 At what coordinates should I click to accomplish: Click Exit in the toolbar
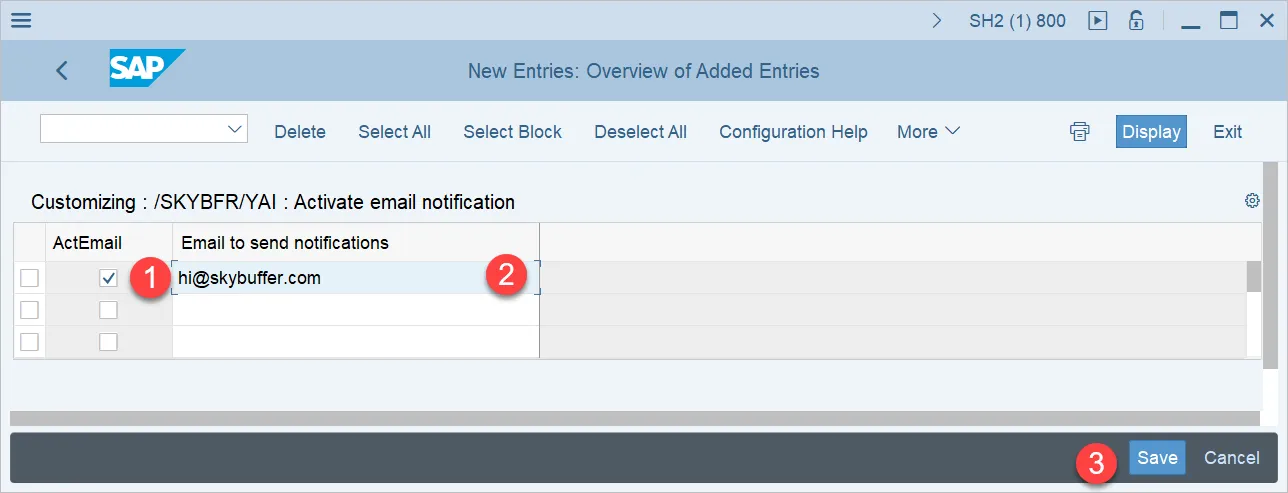click(1227, 132)
